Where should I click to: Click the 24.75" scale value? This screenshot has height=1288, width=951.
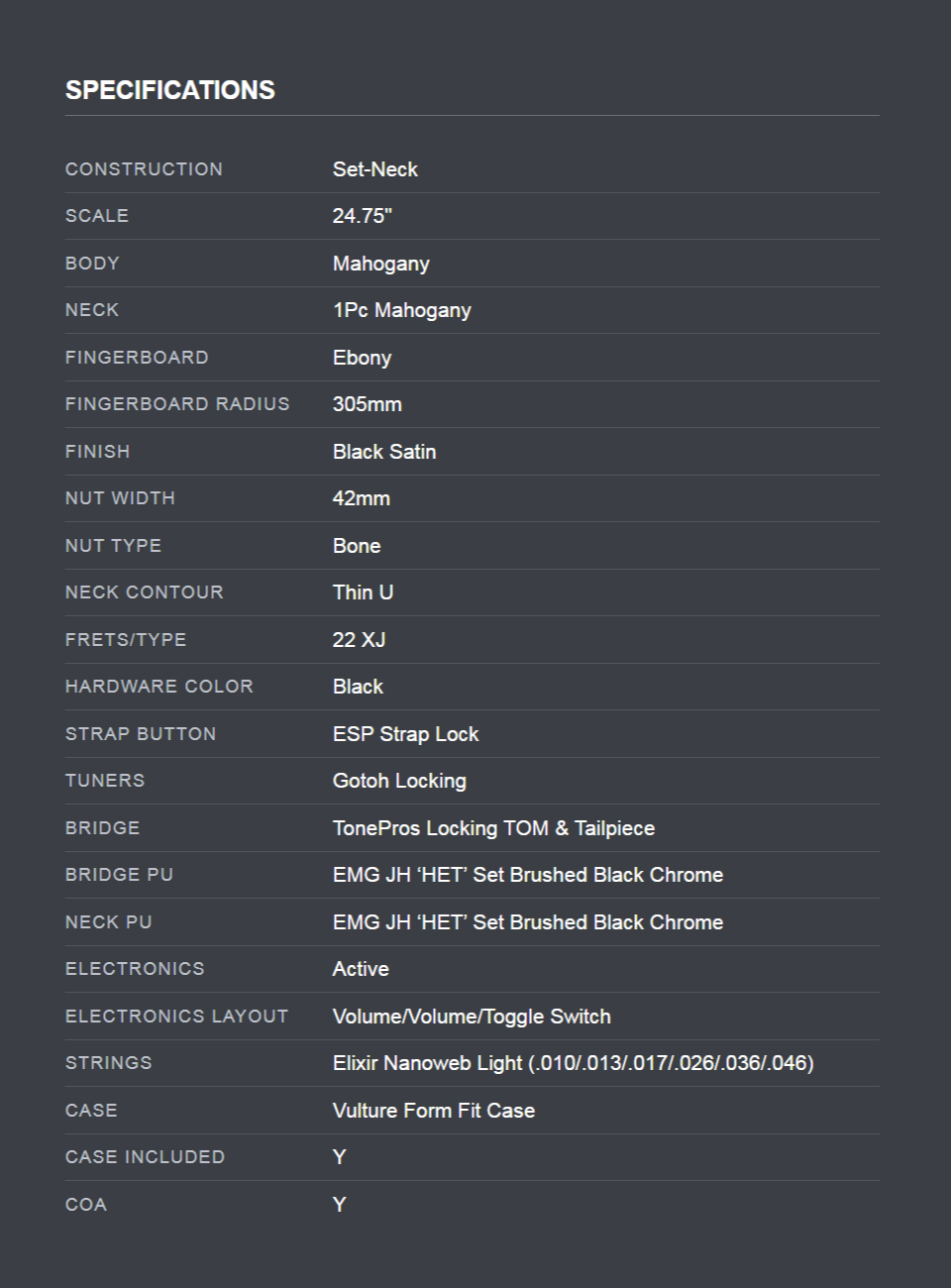[x=362, y=216]
